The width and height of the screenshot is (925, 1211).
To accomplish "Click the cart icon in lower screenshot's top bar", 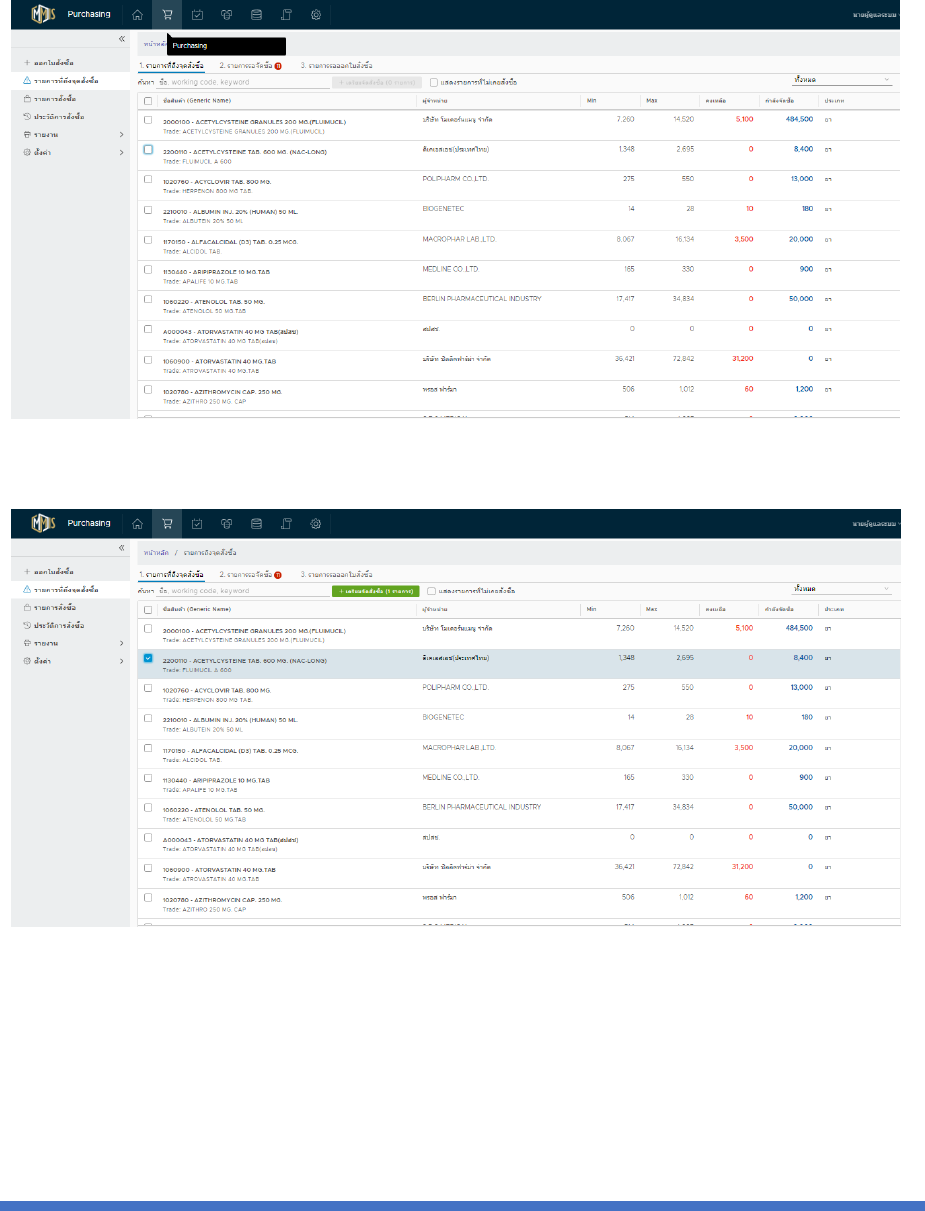I will (167, 523).
